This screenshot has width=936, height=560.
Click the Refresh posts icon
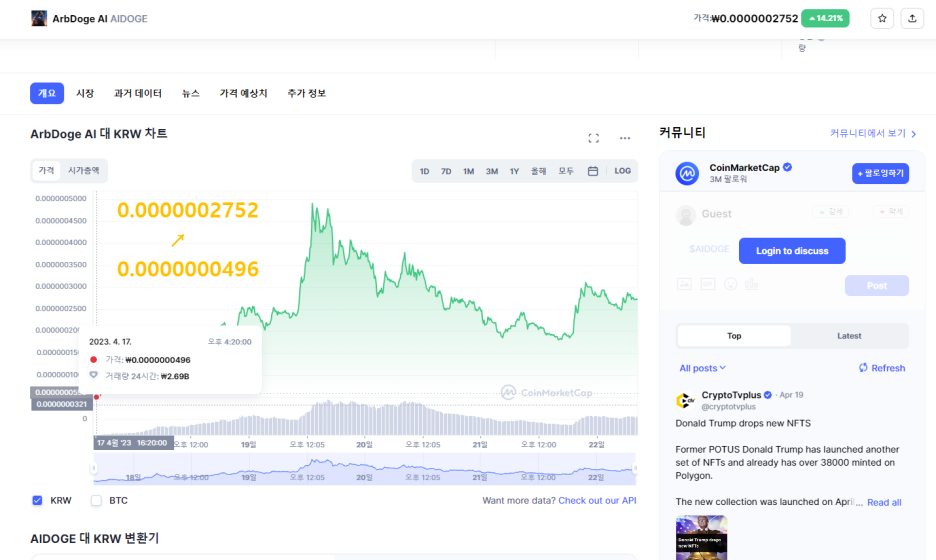(x=863, y=368)
